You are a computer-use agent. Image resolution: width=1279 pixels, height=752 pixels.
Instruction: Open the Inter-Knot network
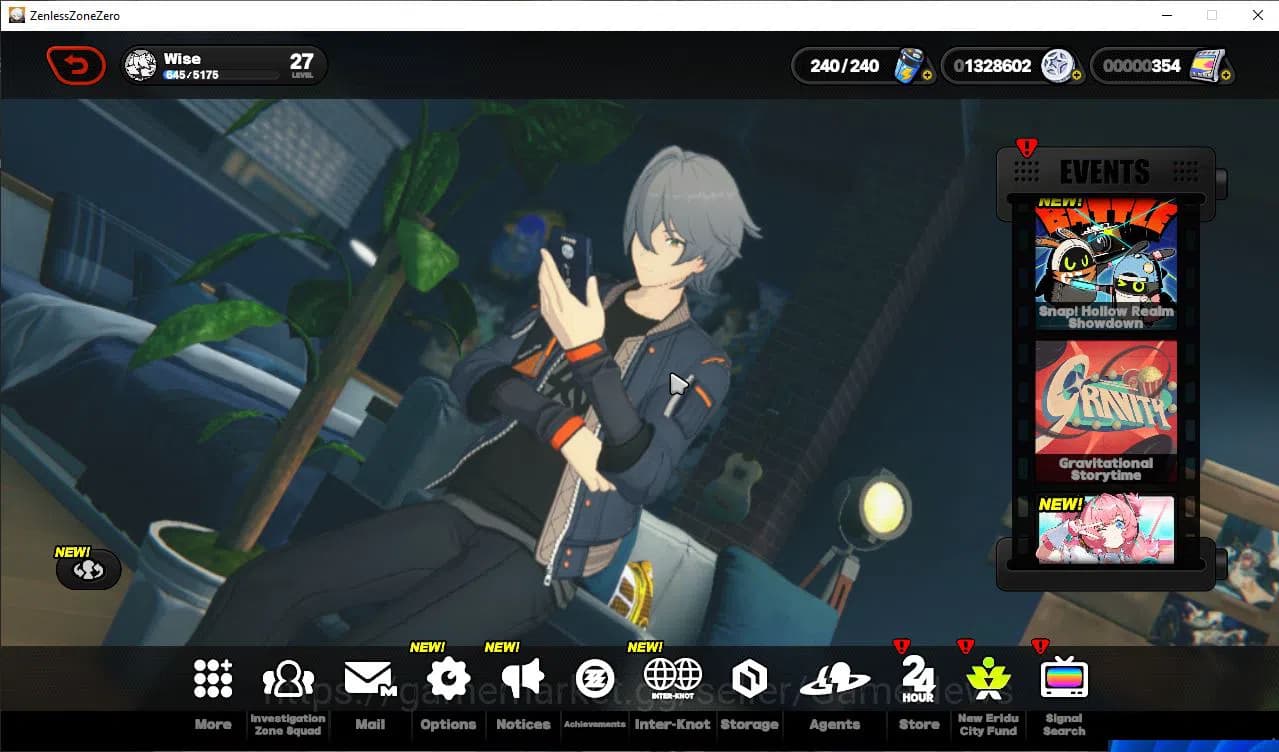click(x=672, y=676)
